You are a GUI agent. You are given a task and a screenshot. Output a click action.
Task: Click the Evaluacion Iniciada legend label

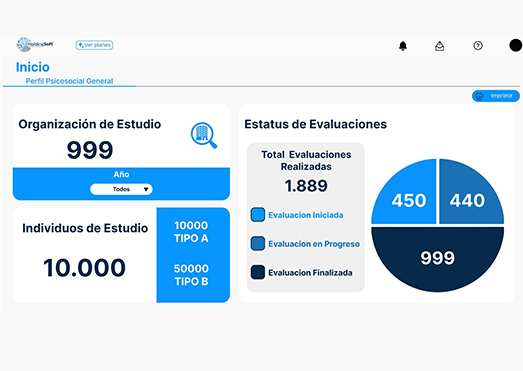click(x=306, y=215)
